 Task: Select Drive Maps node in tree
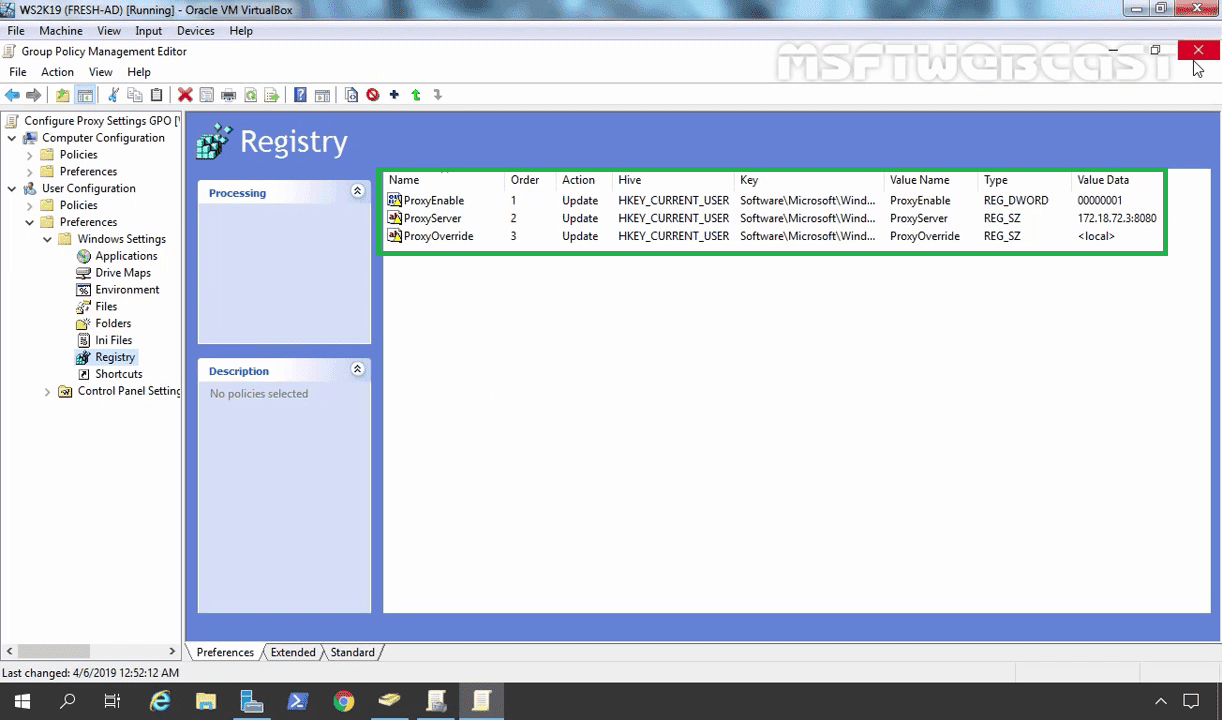pyautogui.click(x=123, y=273)
